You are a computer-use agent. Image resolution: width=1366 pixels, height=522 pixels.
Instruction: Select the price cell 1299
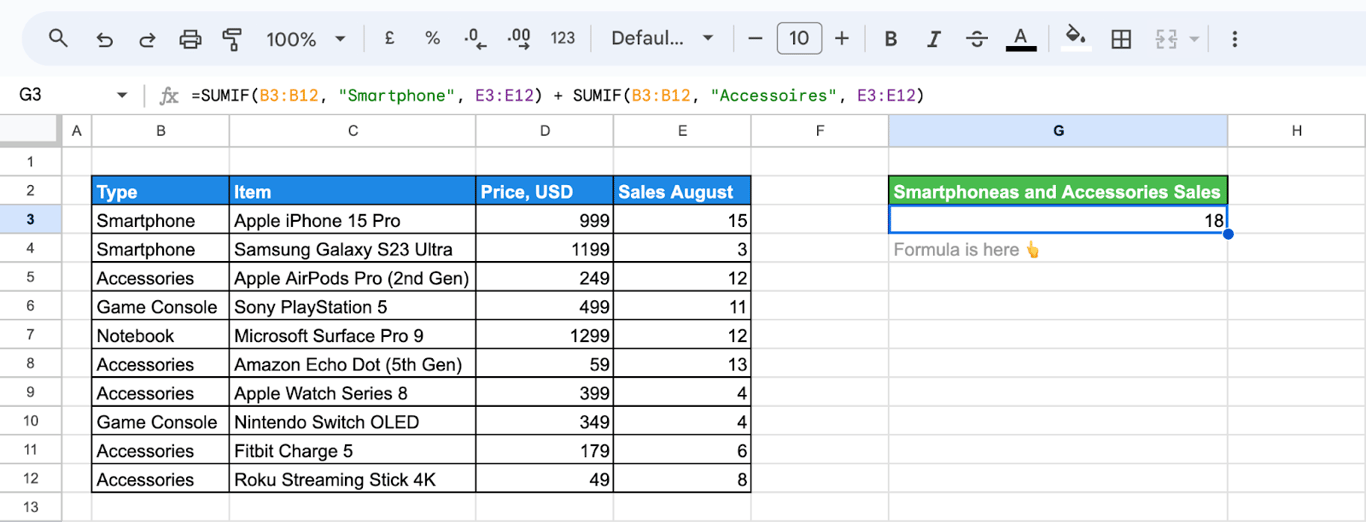(x=545, y=336)
